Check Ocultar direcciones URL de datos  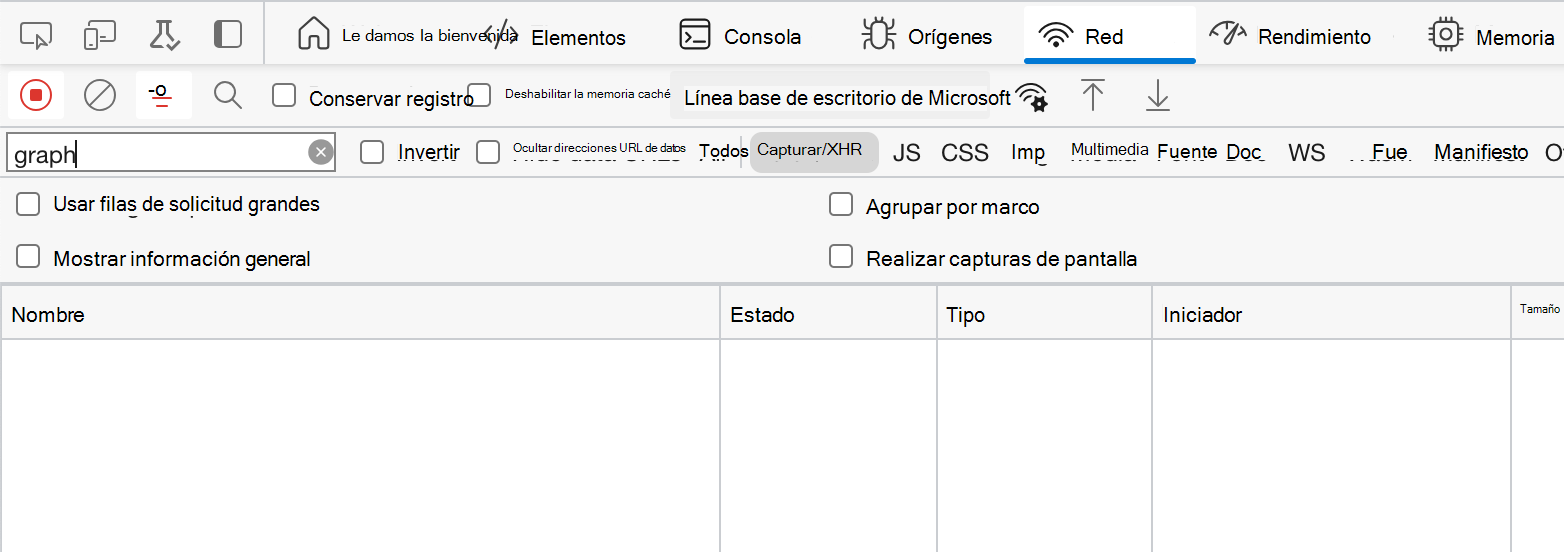coord(488,152)
